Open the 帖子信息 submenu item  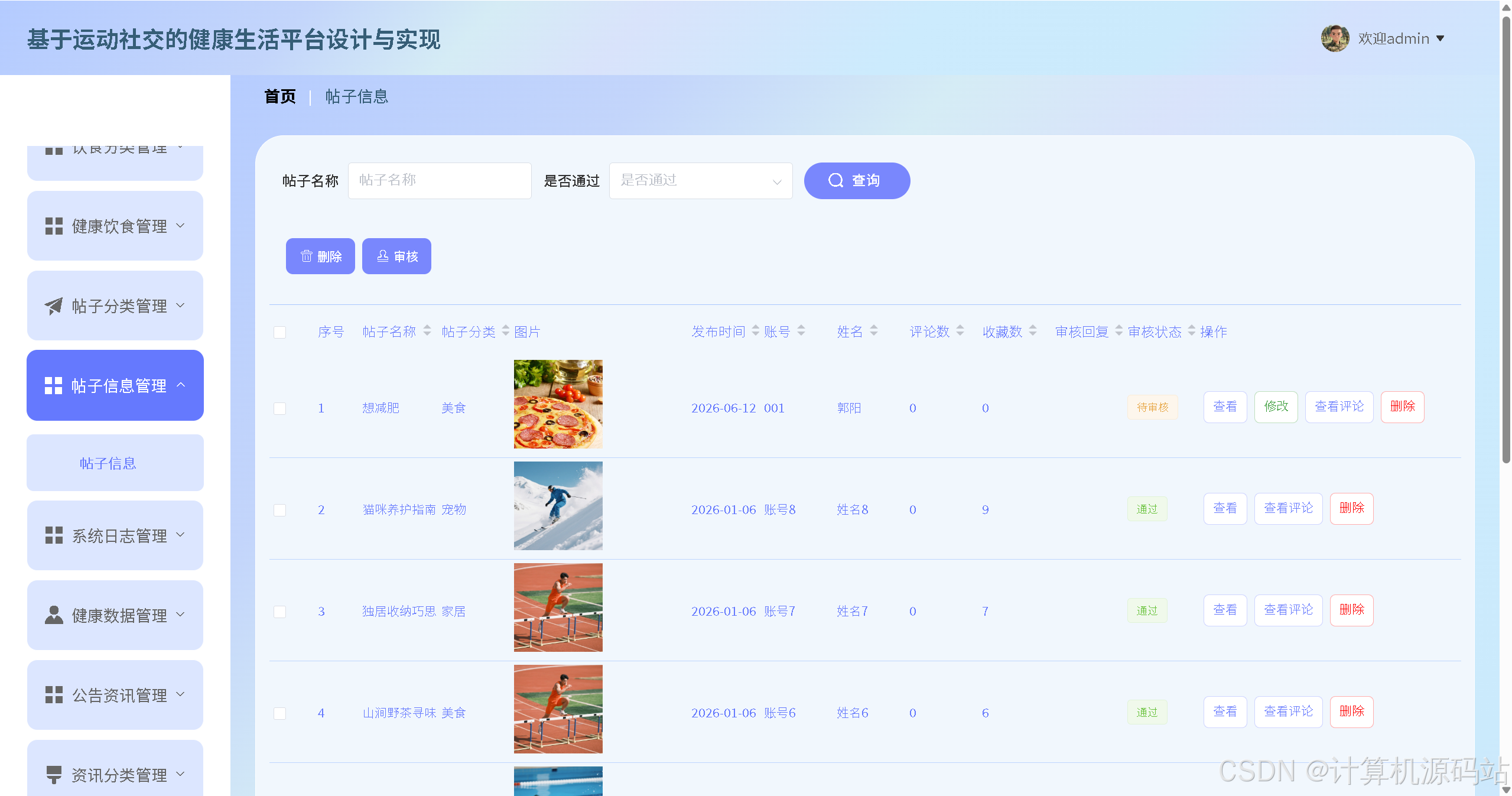(115, 463)
